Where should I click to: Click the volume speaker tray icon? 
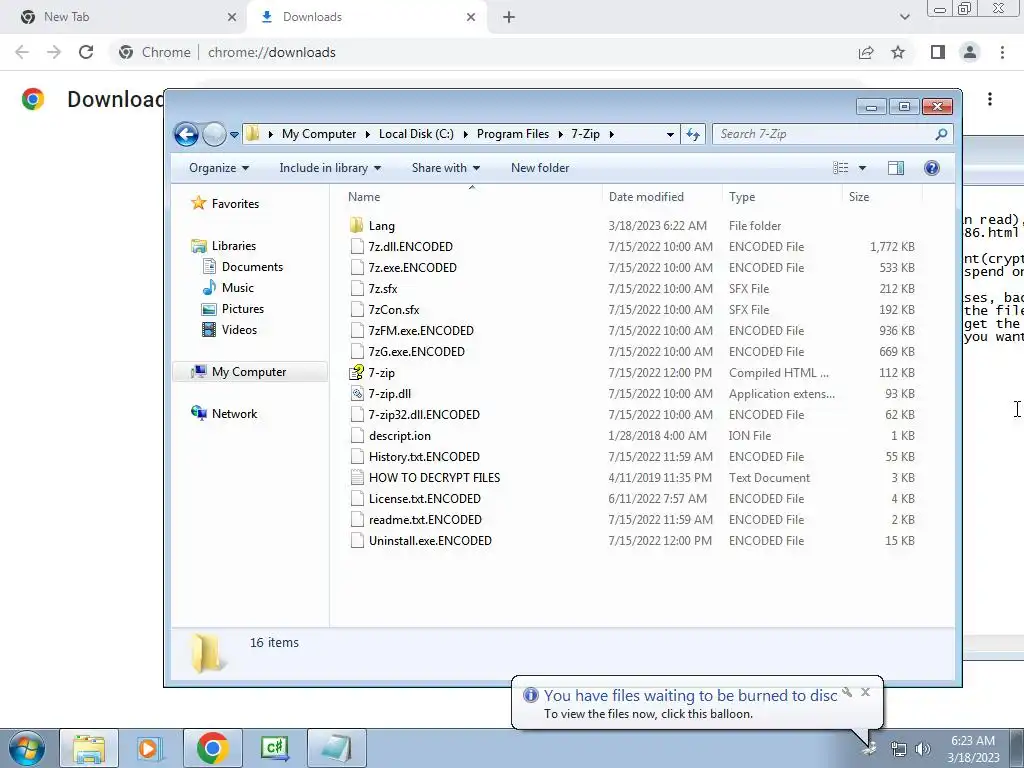[x=923, y=749]
